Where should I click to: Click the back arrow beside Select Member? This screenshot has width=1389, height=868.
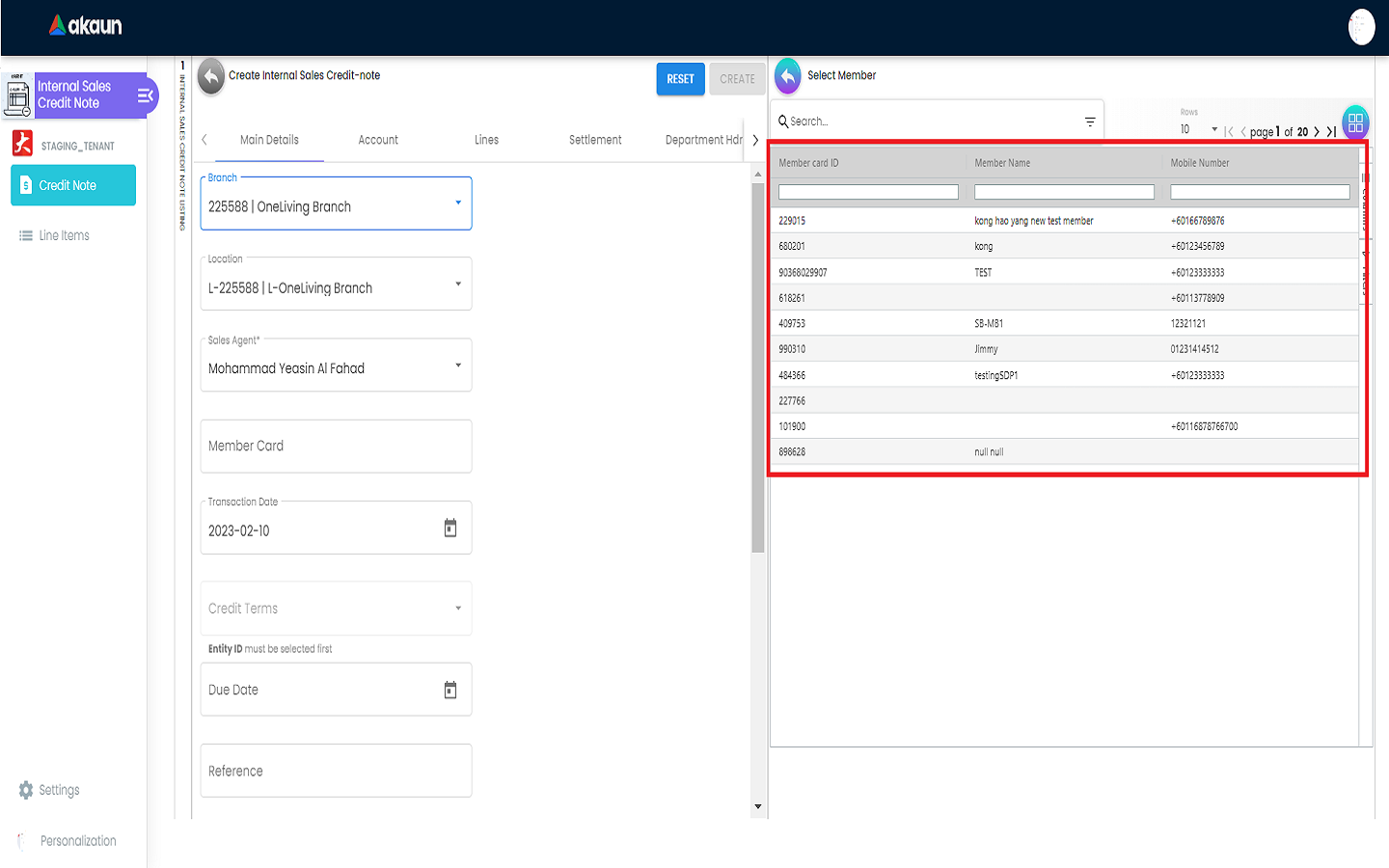point(787,76)
